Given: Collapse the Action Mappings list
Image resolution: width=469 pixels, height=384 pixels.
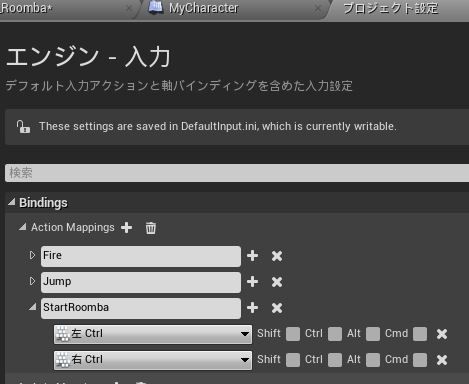Looking at the screenshot, I should pyautogui.click(x=23, y=227).
